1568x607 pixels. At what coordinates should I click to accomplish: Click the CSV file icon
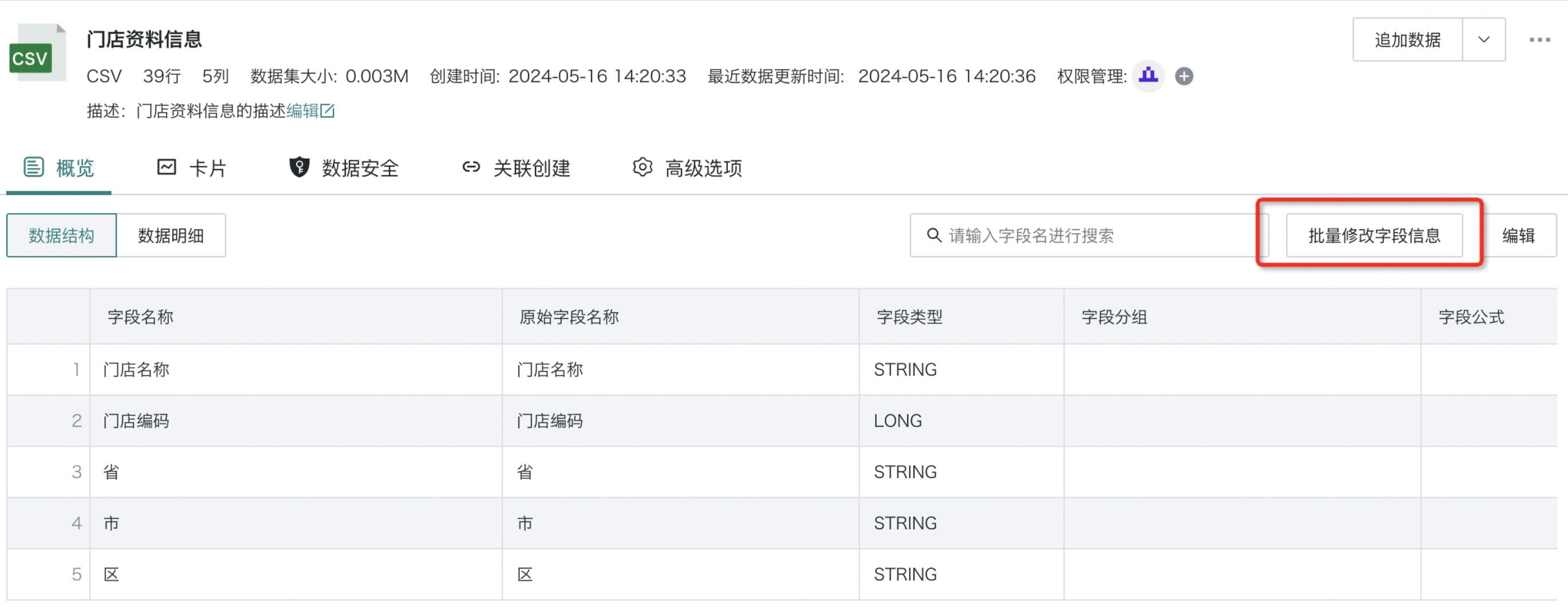[x=38, y=52]
